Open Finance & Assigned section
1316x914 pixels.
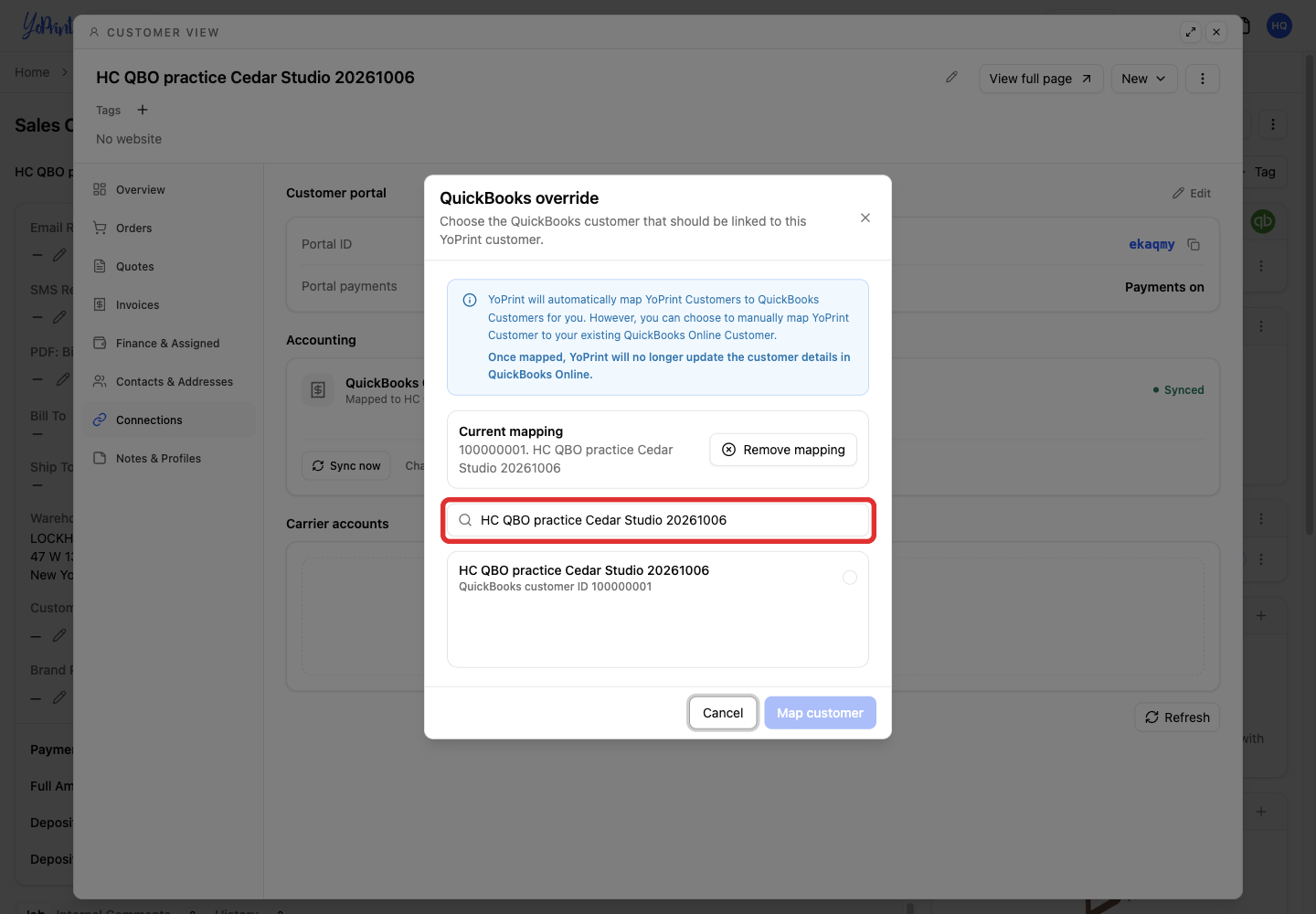tap(168, 344)
